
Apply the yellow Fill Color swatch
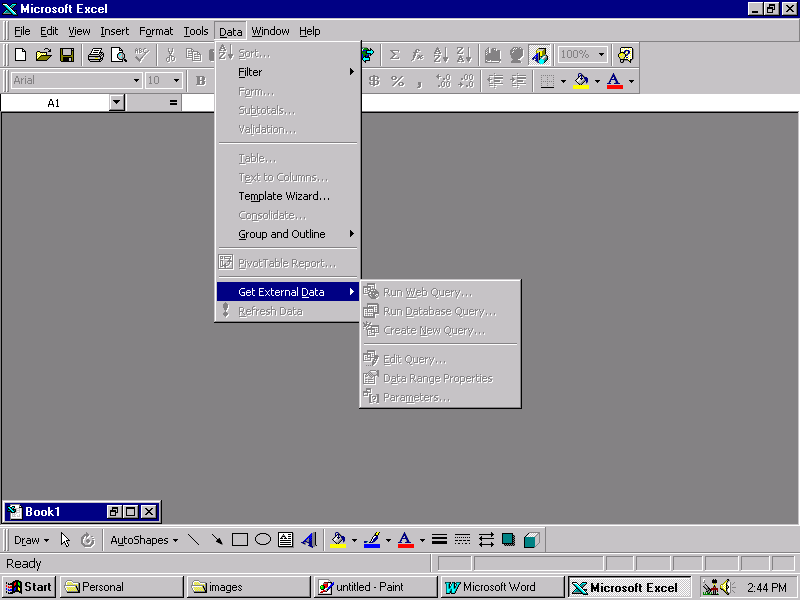coord(581,81)
